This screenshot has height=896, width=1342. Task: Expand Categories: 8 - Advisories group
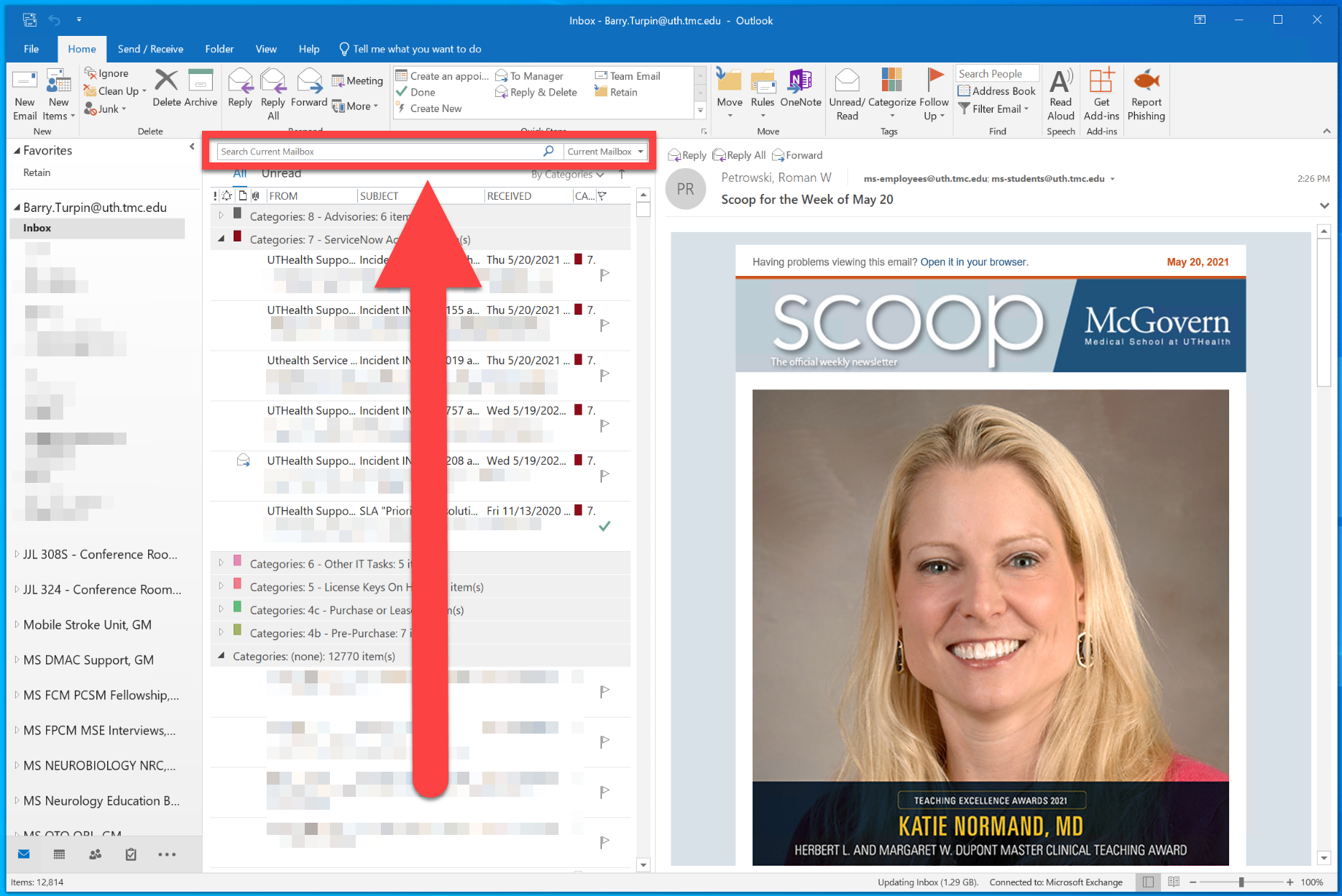click(x=221, y=216)
